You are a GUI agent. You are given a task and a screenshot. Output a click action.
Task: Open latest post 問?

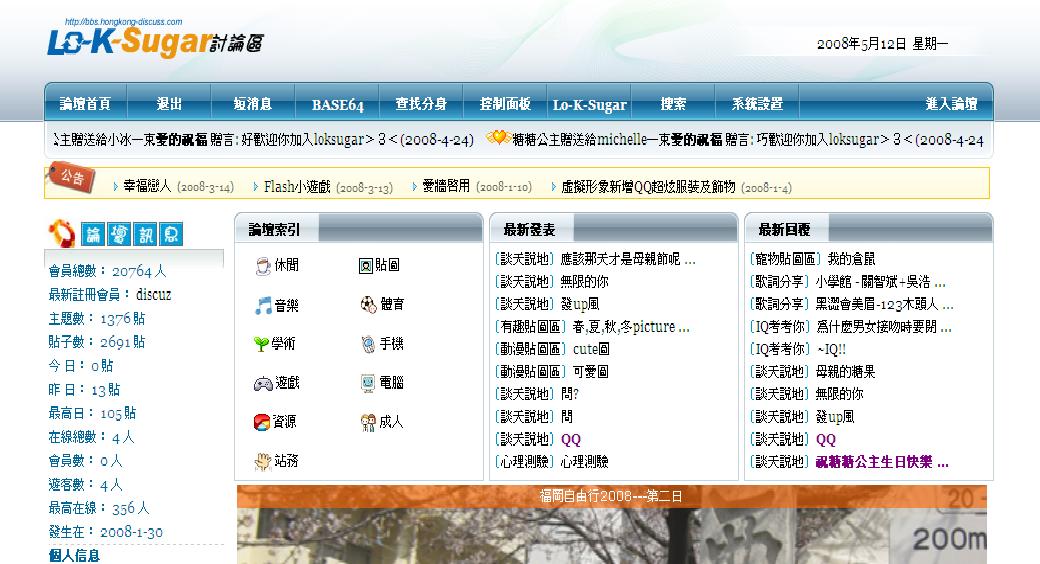click(x=570, y=394)
